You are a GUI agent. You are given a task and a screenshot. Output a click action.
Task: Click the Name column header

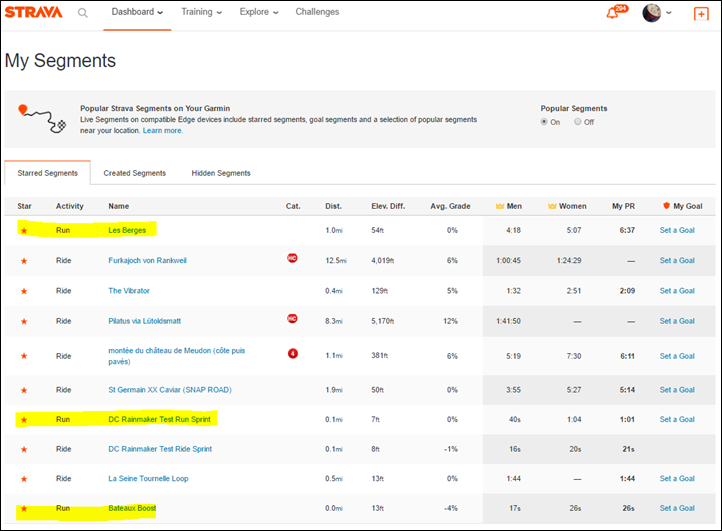118,206
